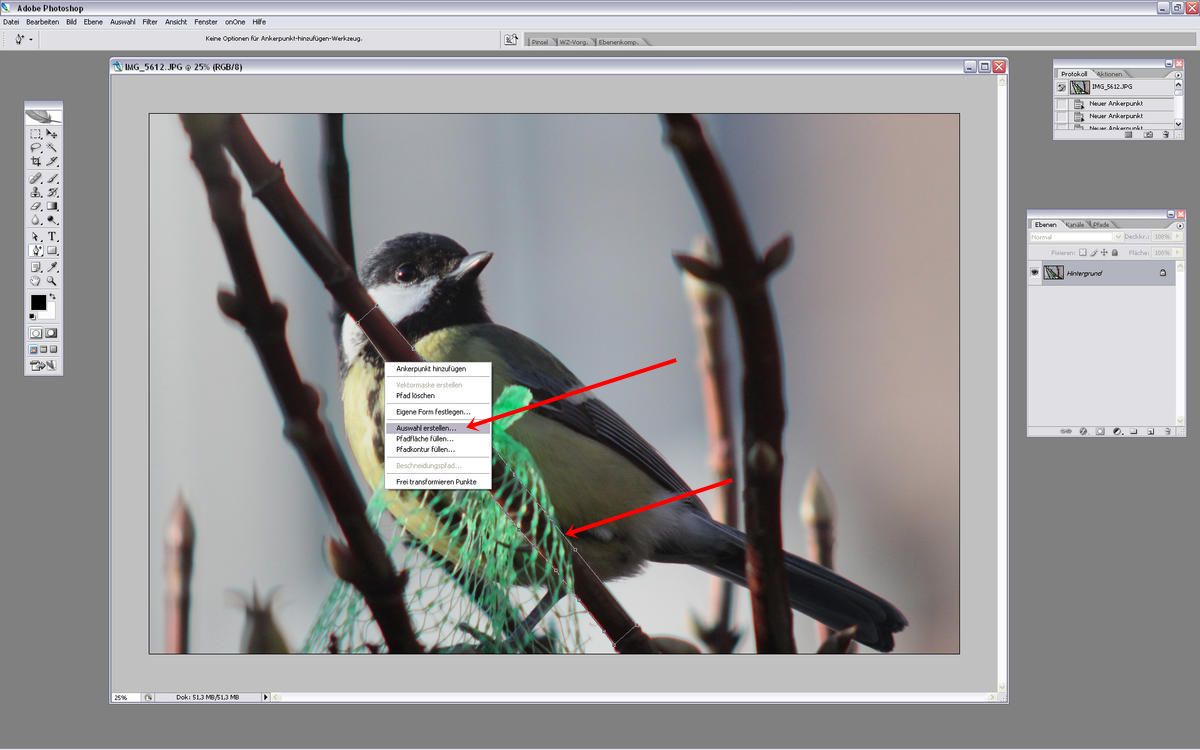Screen dimensions: 1200x750
Task: Select the Blur tool
Action: coord(35,219)
